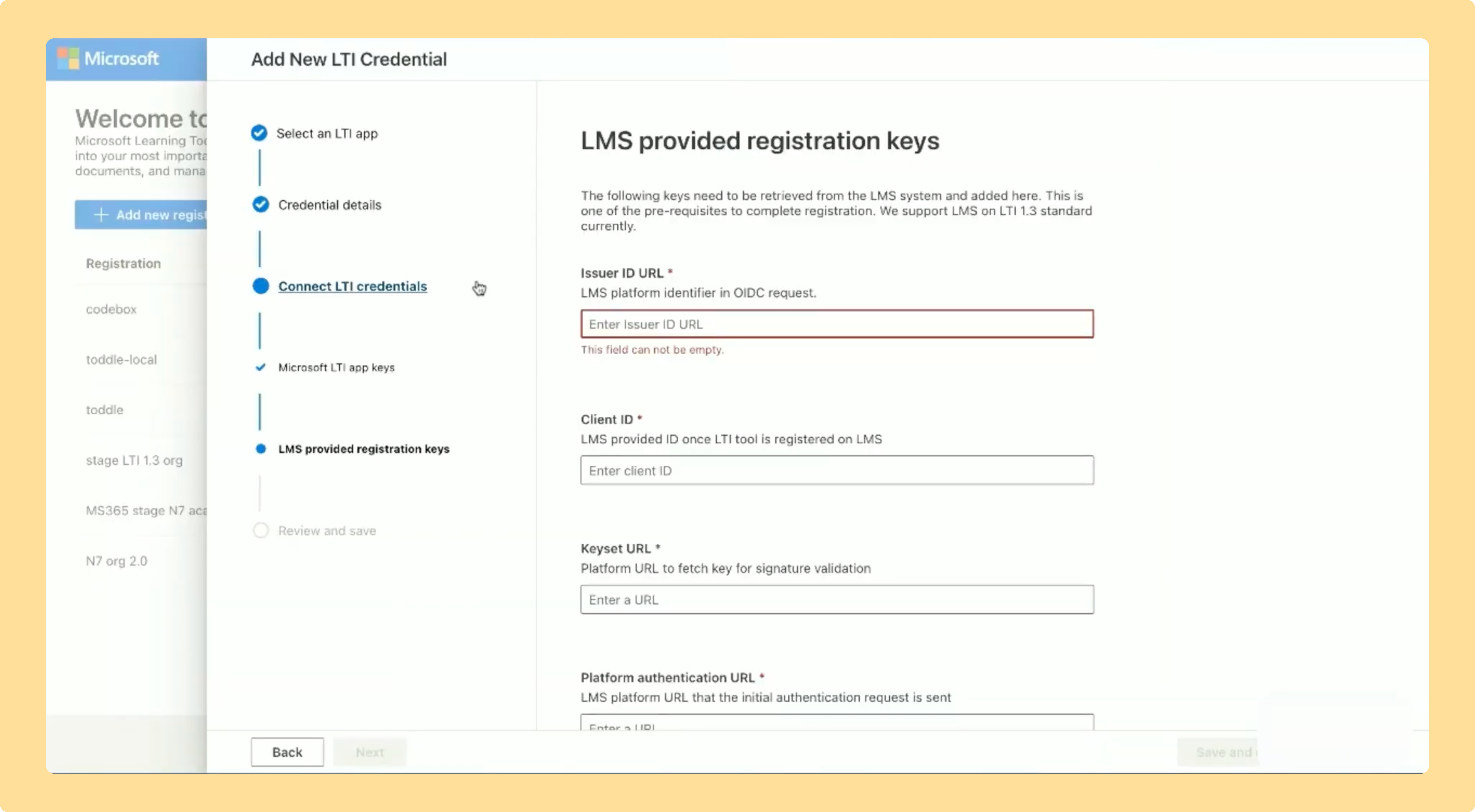The height and width of the screenshot is (812, 1475).
Task: Focus the Platform authentication URL input field
Action: (837, 722)
